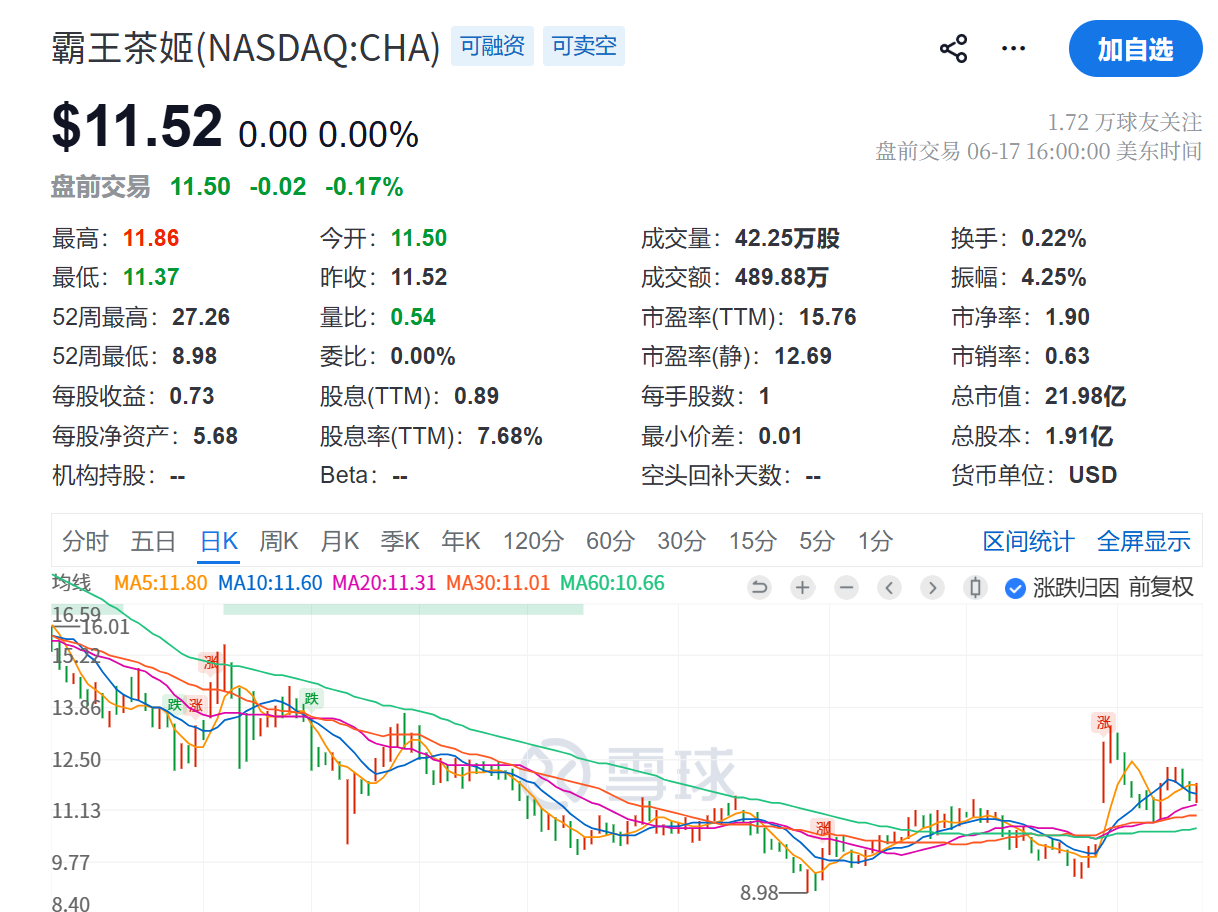Click the 52周最高 value 27.26
This screenshot has height=912, width=1218.
(x=201, y=317)
